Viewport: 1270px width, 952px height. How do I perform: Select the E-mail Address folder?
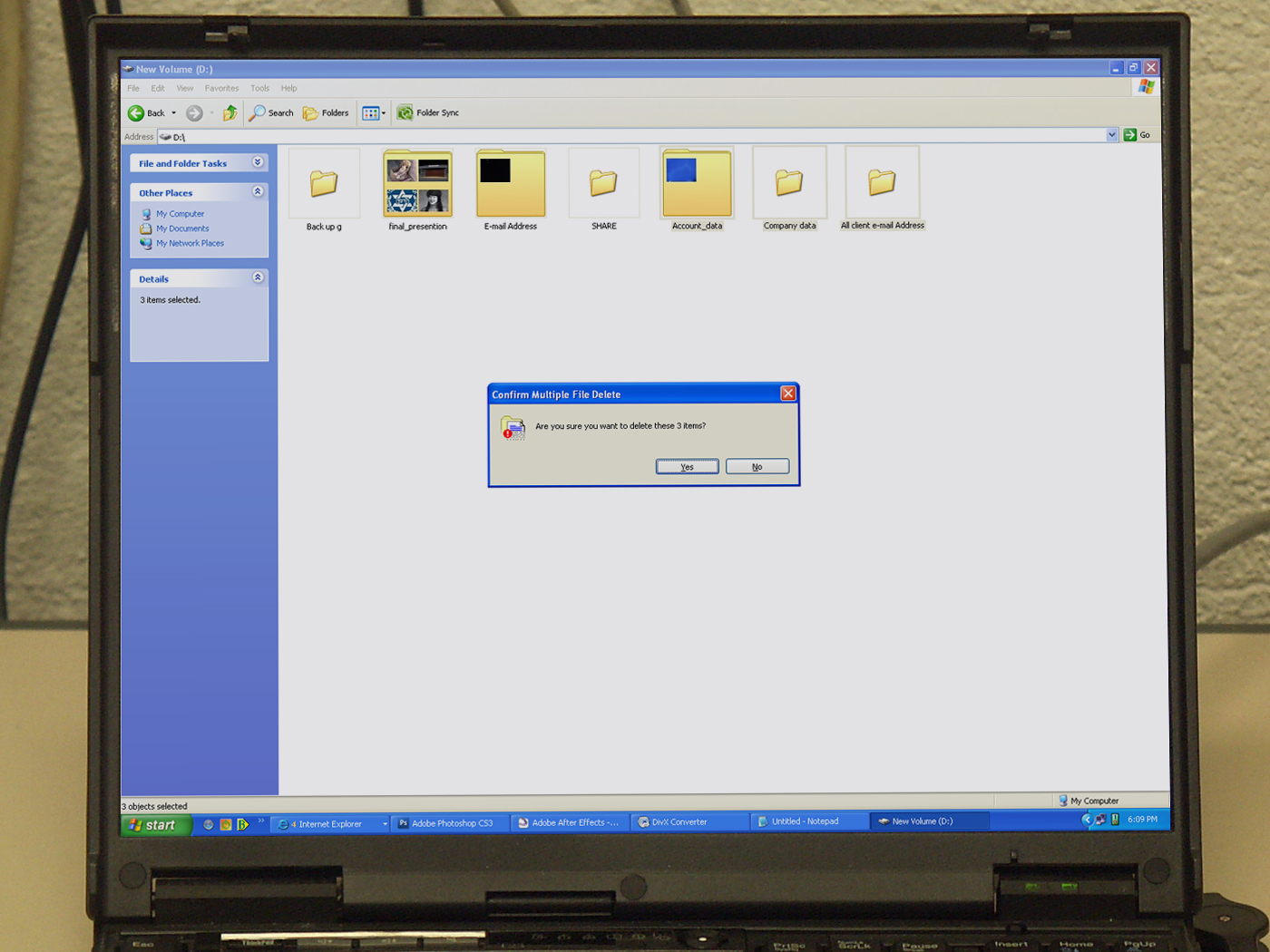click(511, 189)
